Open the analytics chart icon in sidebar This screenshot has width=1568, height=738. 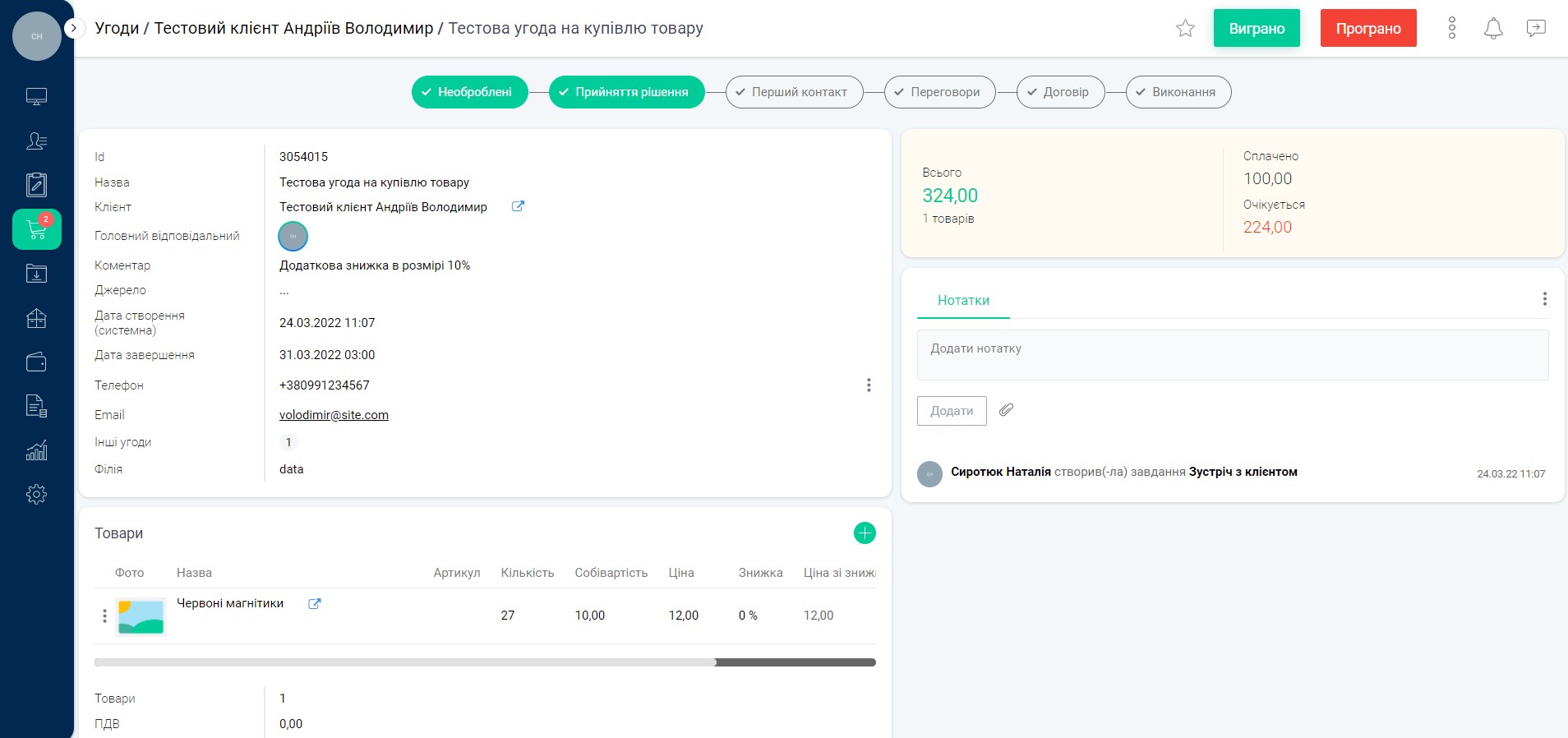[x=37, y=450]
